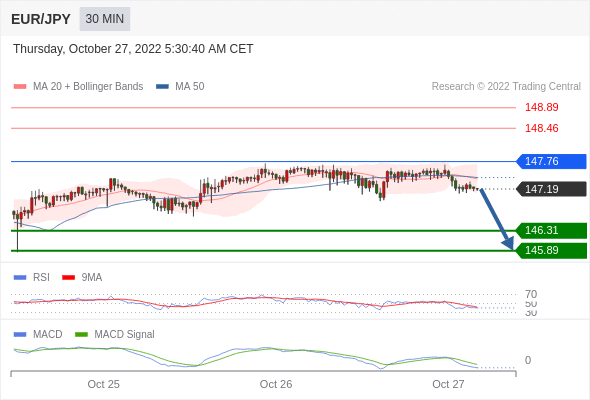Click the Oct 27 date axis label

tap(448, 384)
